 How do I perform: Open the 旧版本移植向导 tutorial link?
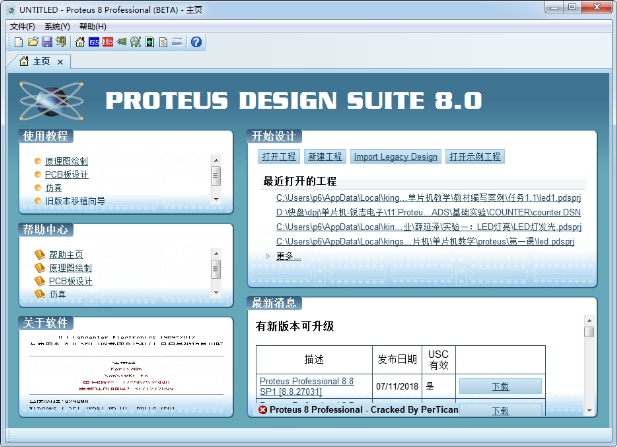tap(75, 201)
